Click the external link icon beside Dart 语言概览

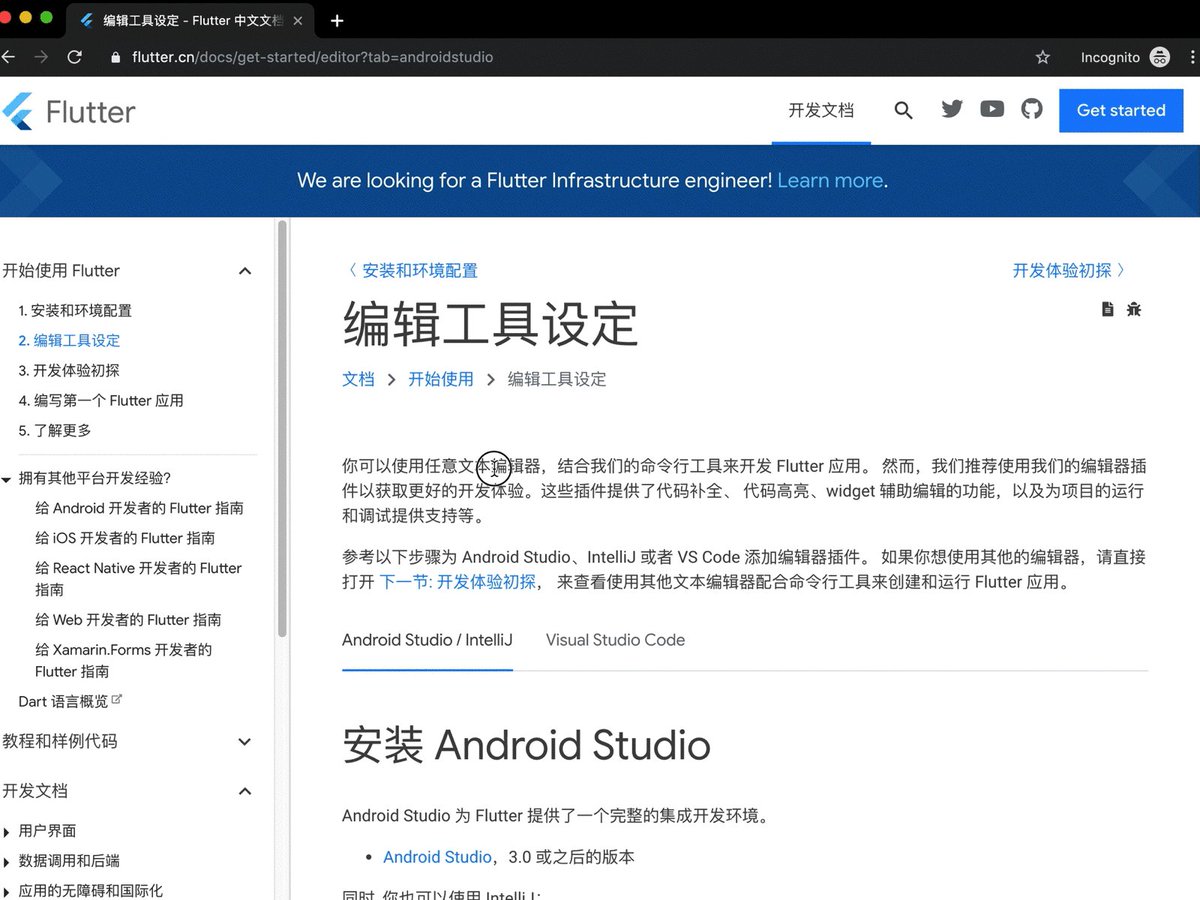click(117, 700)
